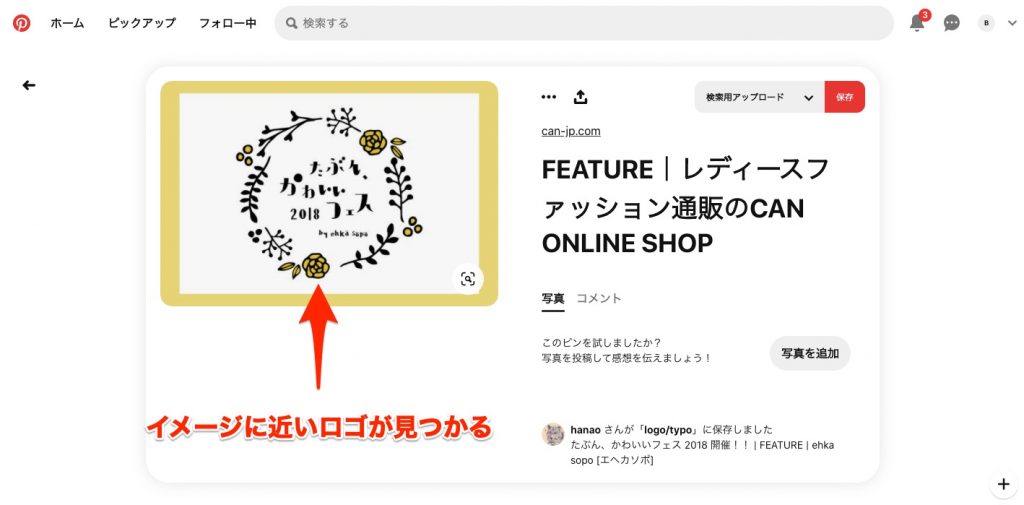Select the ホーム menu item

coord(67,23)
